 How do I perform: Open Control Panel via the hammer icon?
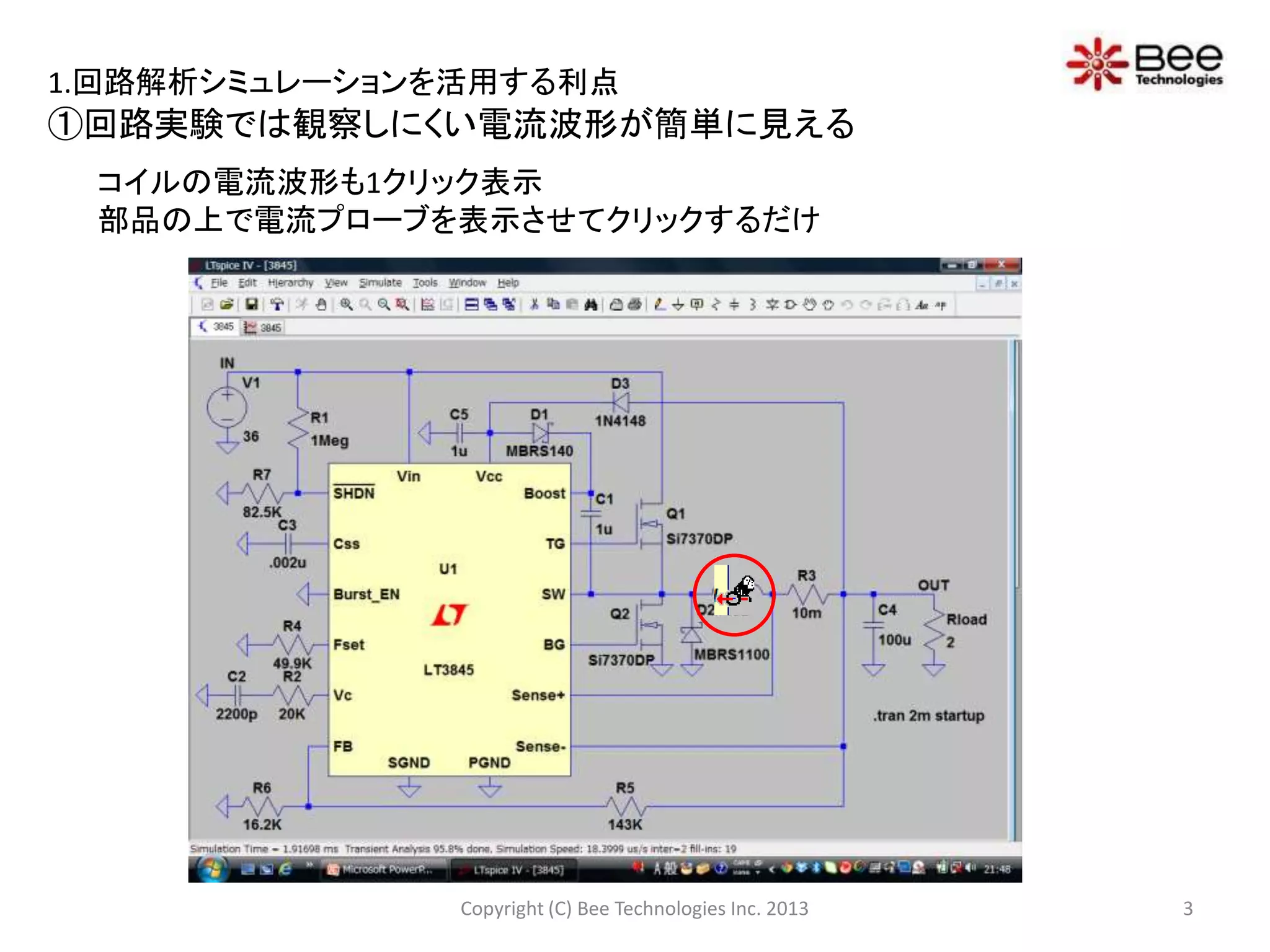pos(277,304)
